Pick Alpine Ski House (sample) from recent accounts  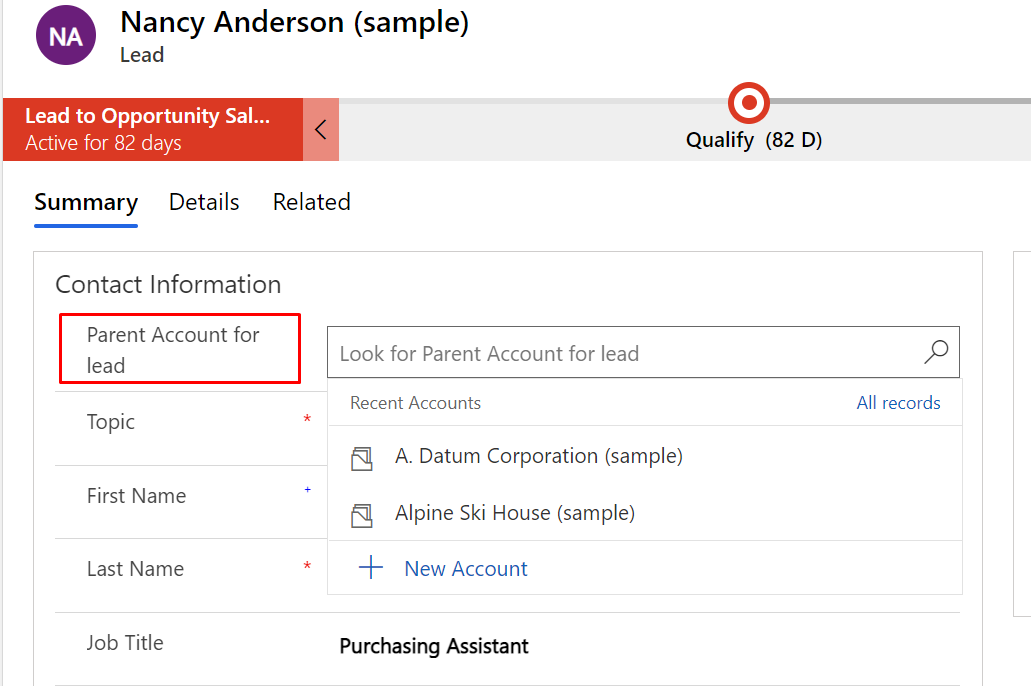tap(515, 513)
